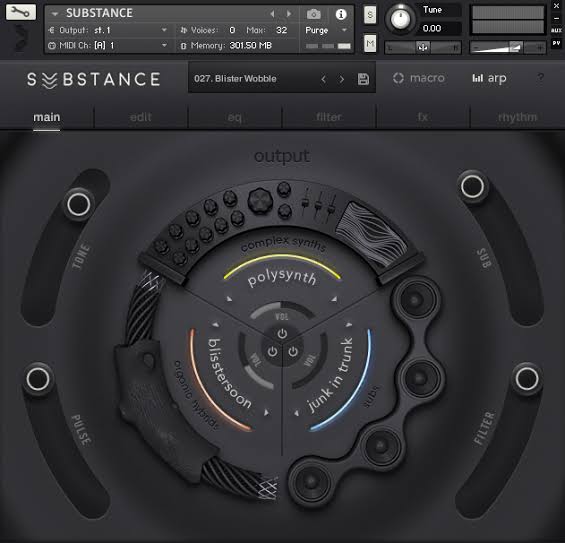
Task: Click the SUBSTANCE logo title
Action: [94, 80]
